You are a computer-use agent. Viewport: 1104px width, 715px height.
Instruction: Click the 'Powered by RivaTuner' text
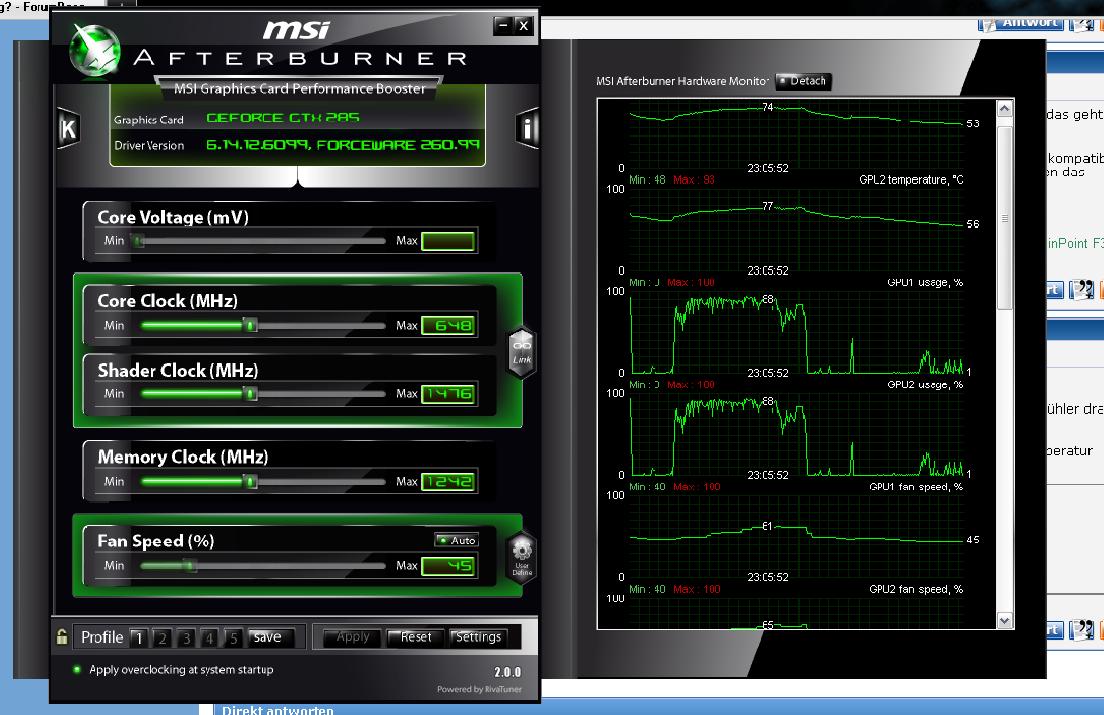tap(479, 689)
